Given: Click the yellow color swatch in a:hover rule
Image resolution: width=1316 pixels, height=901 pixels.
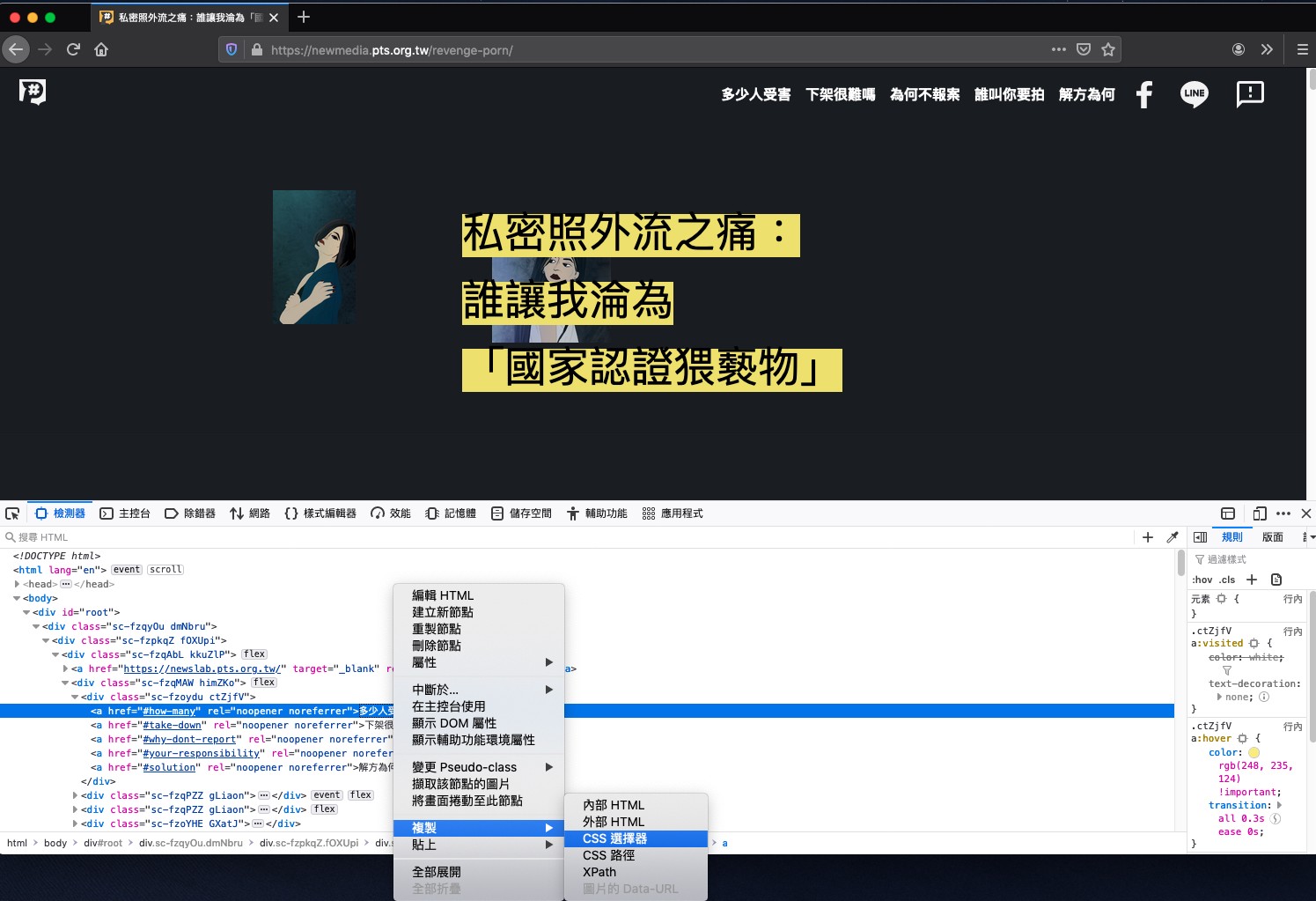Looking at the screenshot, I should coord(1254,753).
